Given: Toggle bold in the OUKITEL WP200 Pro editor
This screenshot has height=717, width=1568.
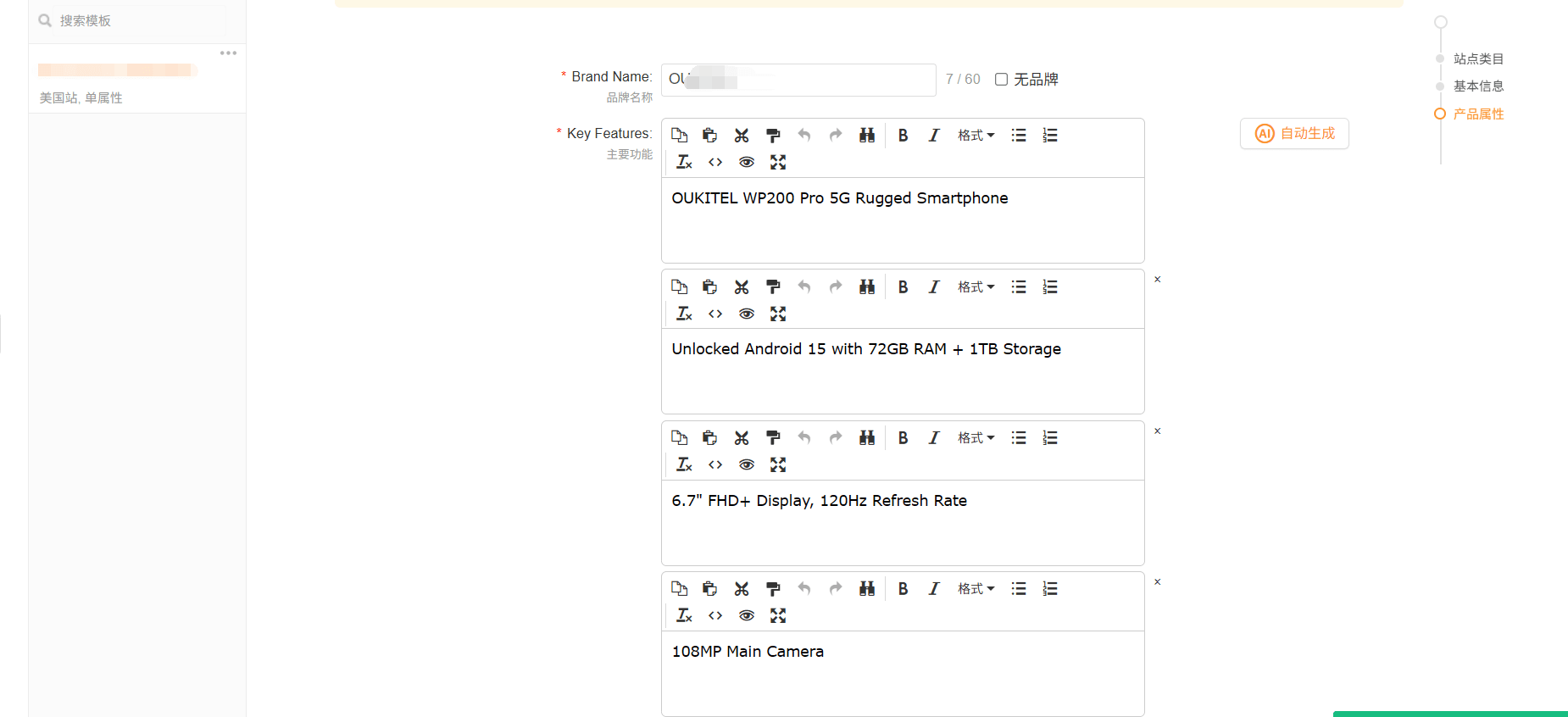Looking at the screenshot, I should pyautogui.click(x=904, y=136).
